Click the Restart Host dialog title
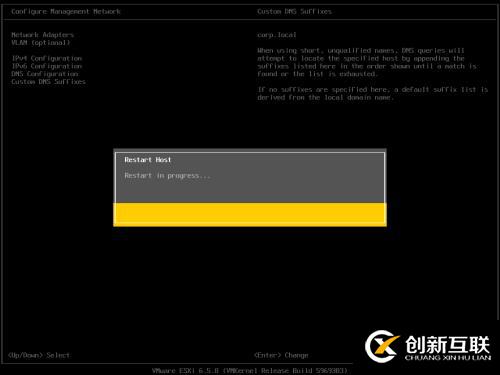The width and height of the screenshot is (500, 375). pos(148,160)
